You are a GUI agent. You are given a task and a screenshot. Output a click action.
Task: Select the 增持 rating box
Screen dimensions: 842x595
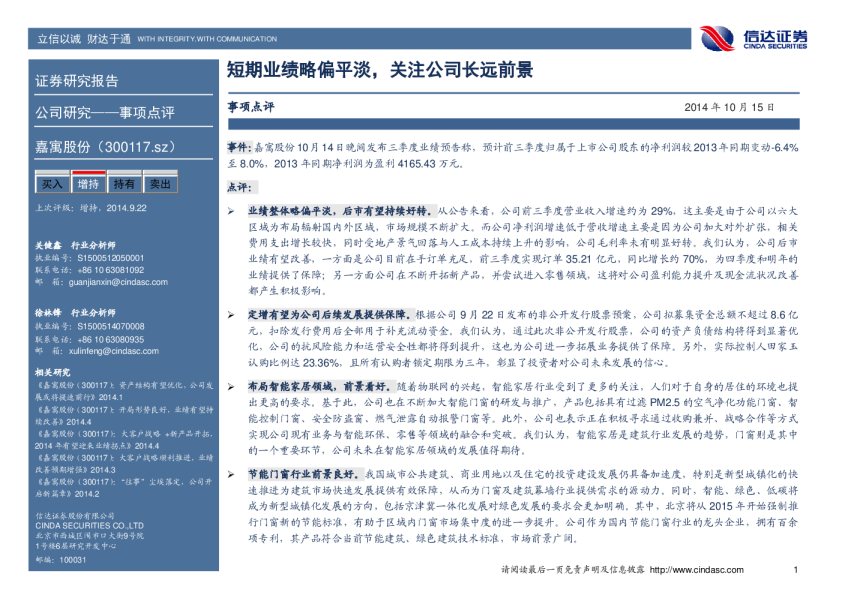coord(88,184)
